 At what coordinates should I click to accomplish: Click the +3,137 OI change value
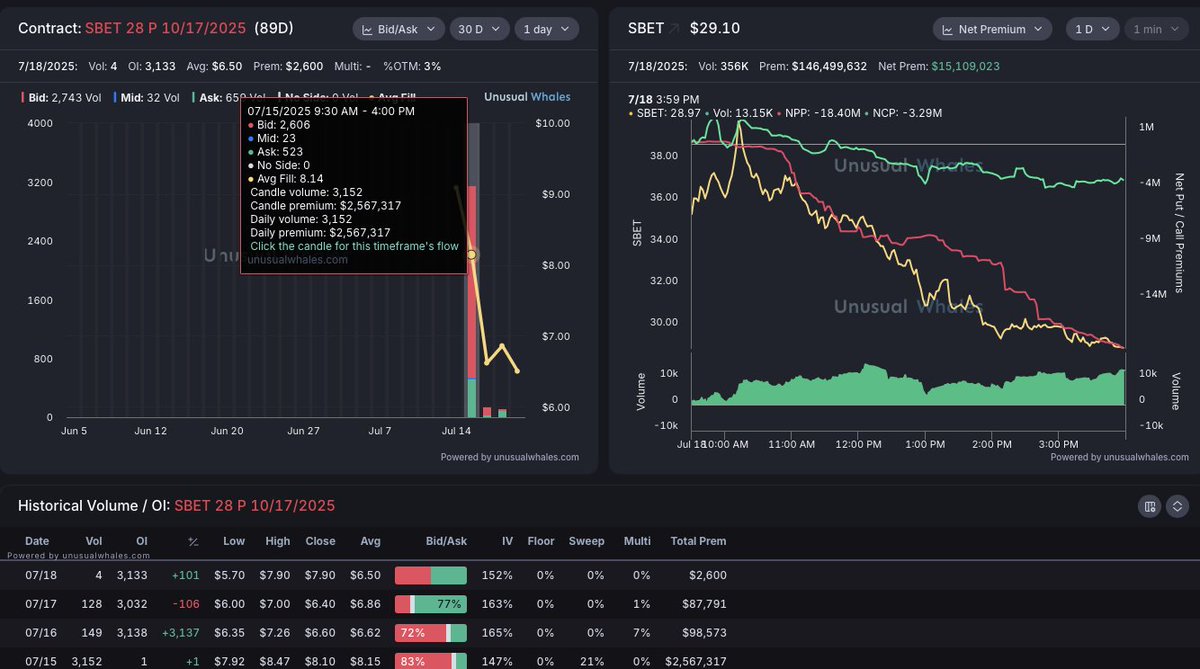181,633
